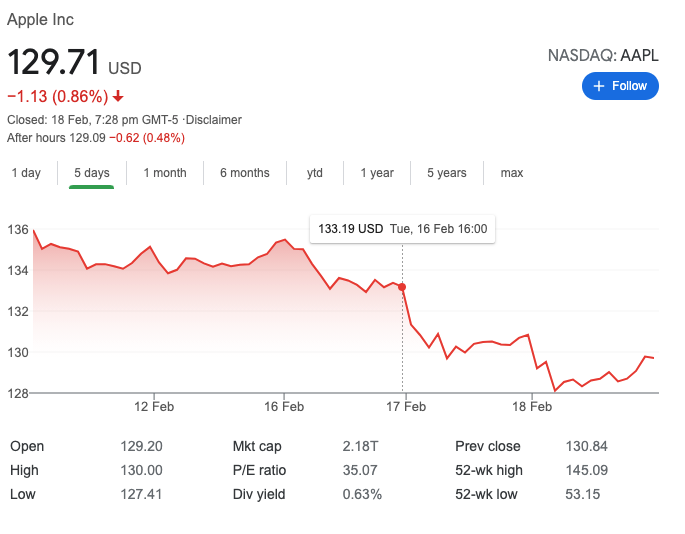The width and height of the screenshot is (685, 534).
Task: Show the 1 month price history
Action: point(165,173)
